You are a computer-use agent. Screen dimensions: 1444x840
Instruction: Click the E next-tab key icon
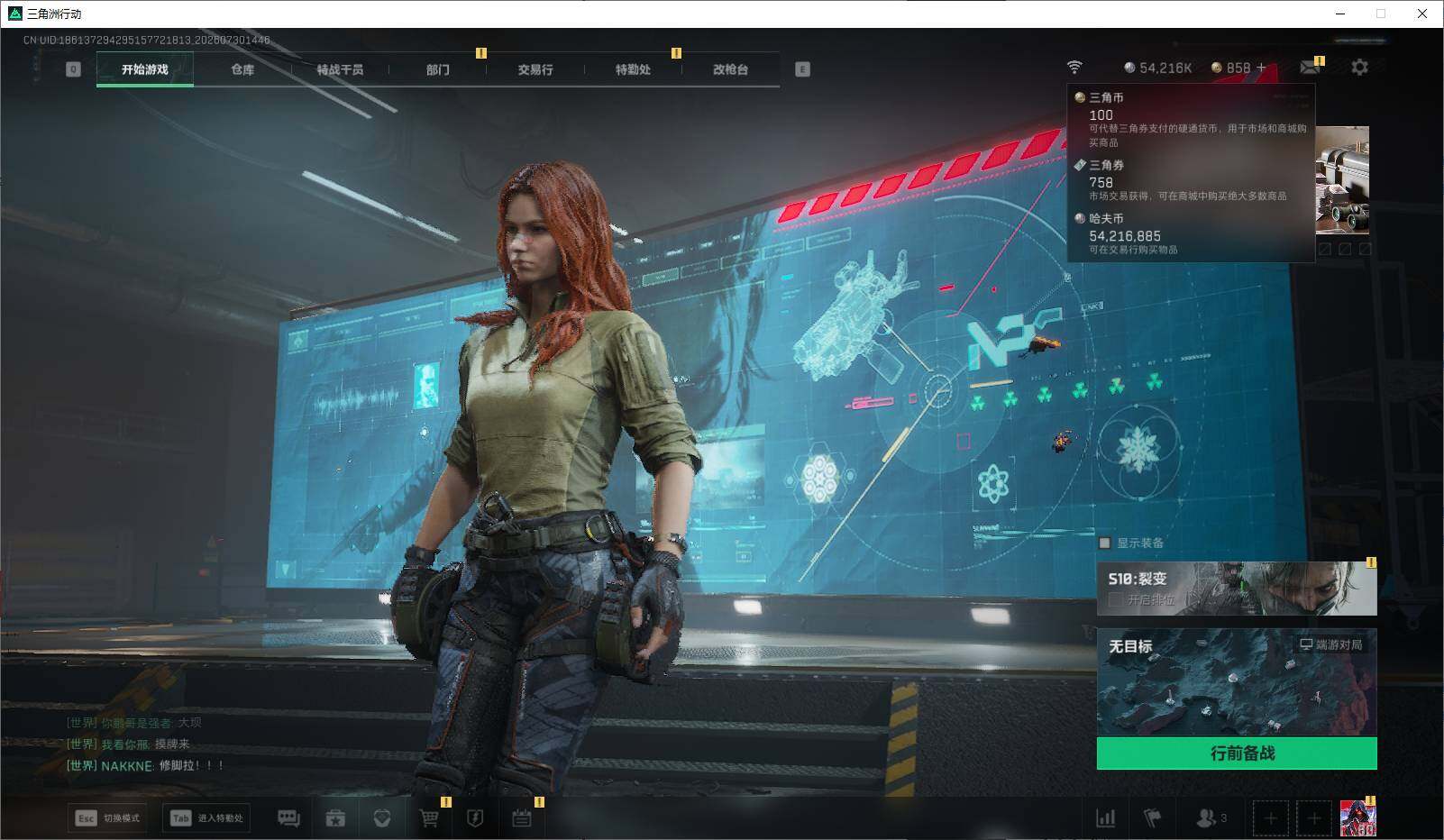click(802, 69)
